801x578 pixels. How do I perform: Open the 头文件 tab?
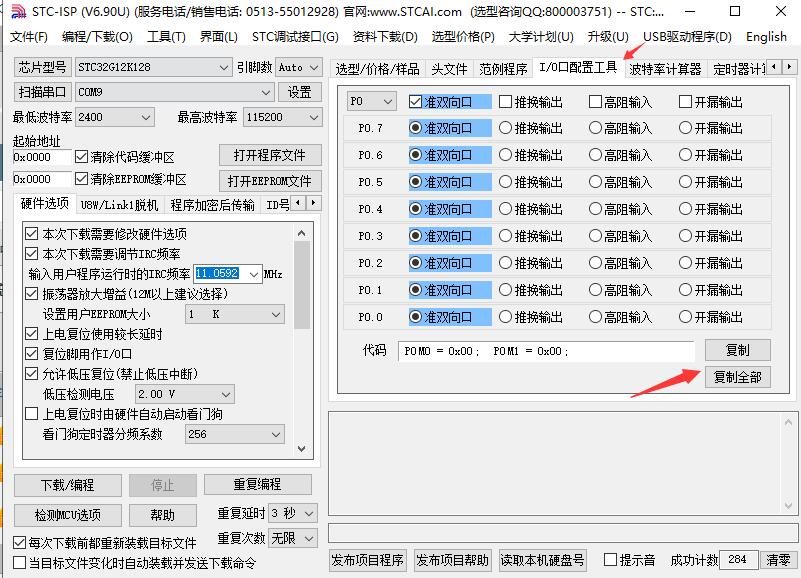coord(449,68)
